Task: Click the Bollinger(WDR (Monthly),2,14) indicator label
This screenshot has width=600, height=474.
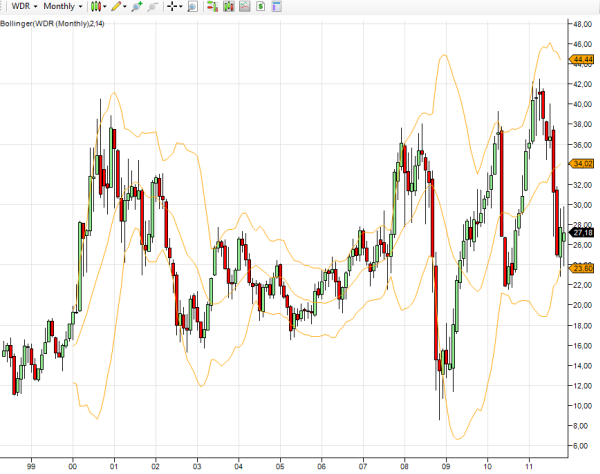Action: click(x=52, y=24)
